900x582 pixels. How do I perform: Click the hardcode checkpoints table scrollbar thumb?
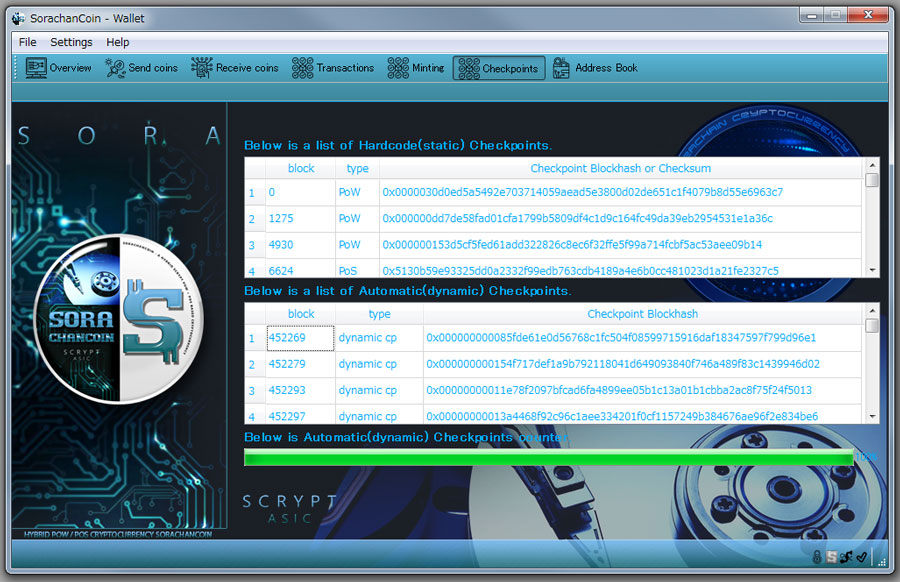(x=872, y=180)
